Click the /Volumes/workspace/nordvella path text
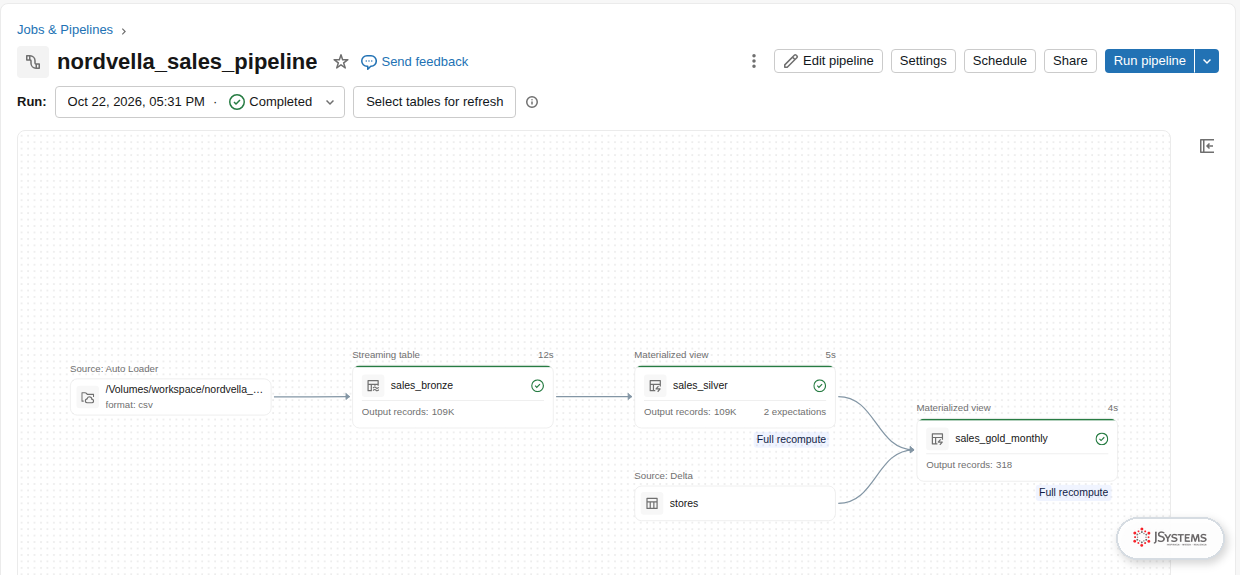Image resolution: width=1240 pixels, height=575 pixels. point(184,390)
